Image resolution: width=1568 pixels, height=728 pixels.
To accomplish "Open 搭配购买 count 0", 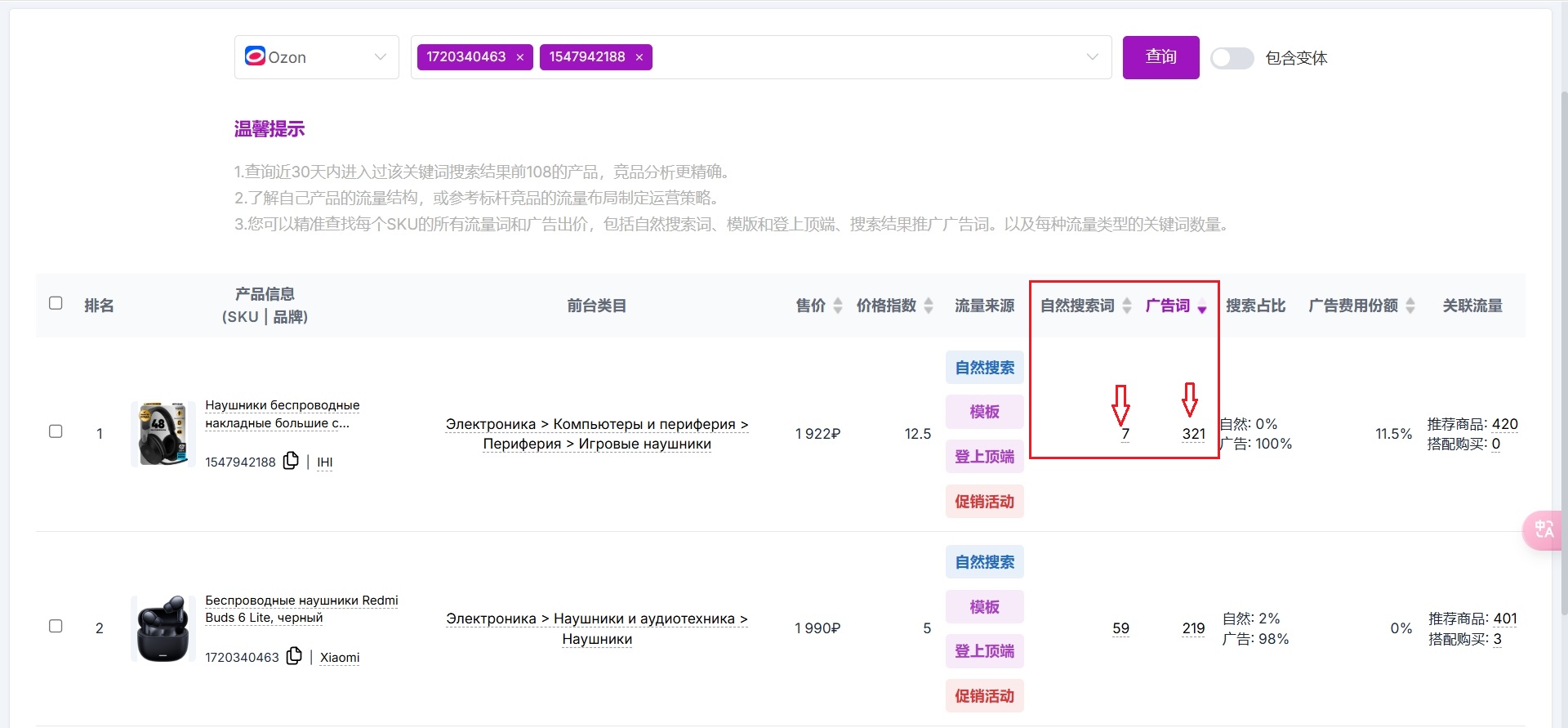I will tap(1496, 444).
